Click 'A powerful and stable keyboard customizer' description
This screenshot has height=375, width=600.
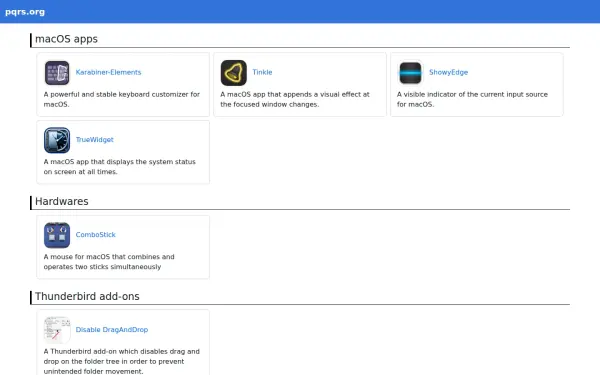click(122, 99)
